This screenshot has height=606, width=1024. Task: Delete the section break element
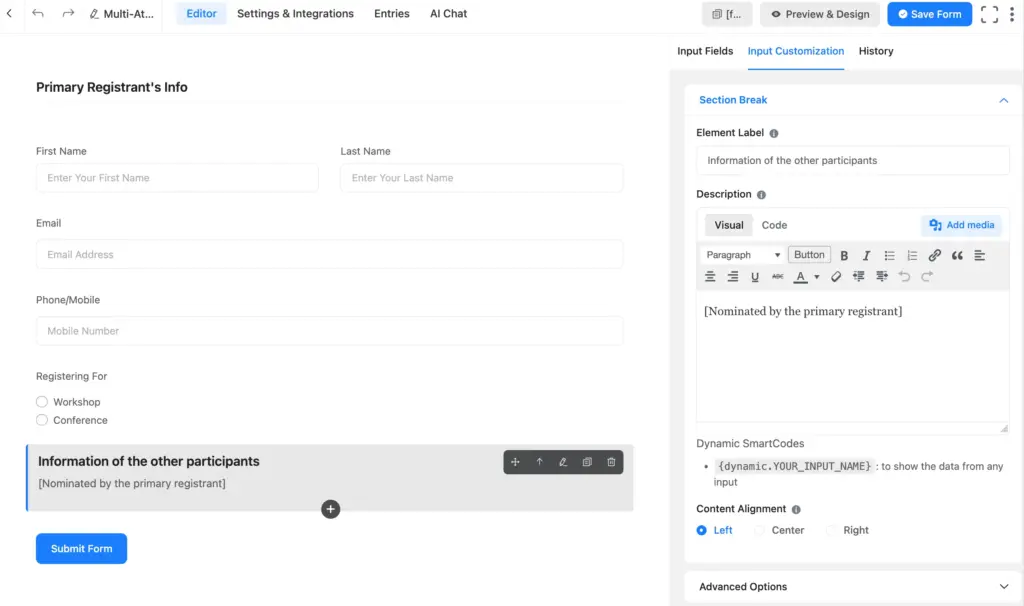pyautogui.click(x=611, y=462)
